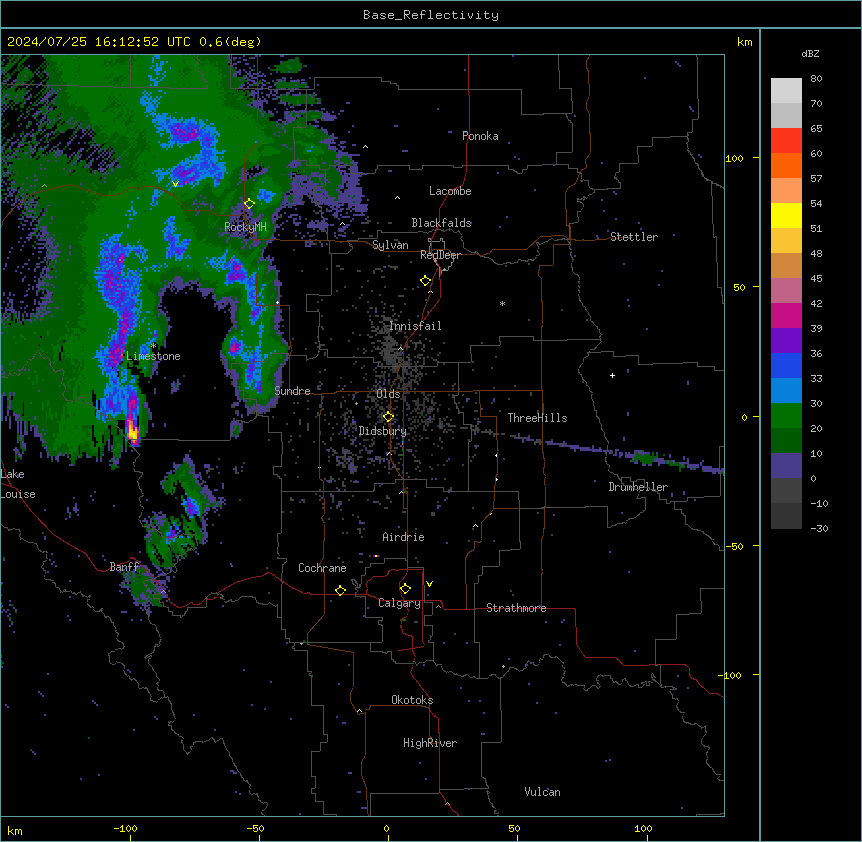Click the Drumheller city label

pyautogui.click(x=638, y=487)
